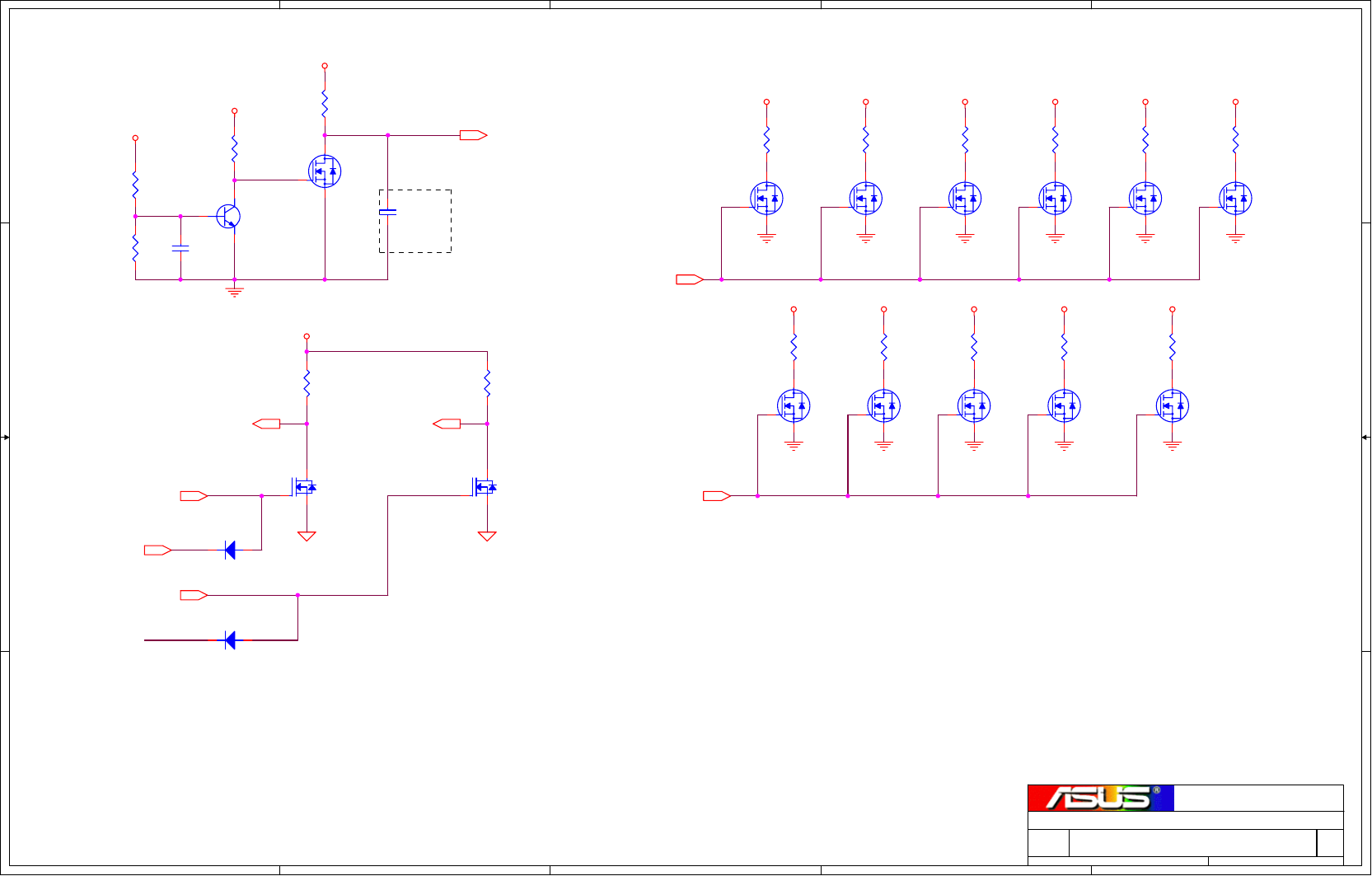Click the small empty cell in title block
This screenshot has height=876, width=1372.
click(1330, 843)
